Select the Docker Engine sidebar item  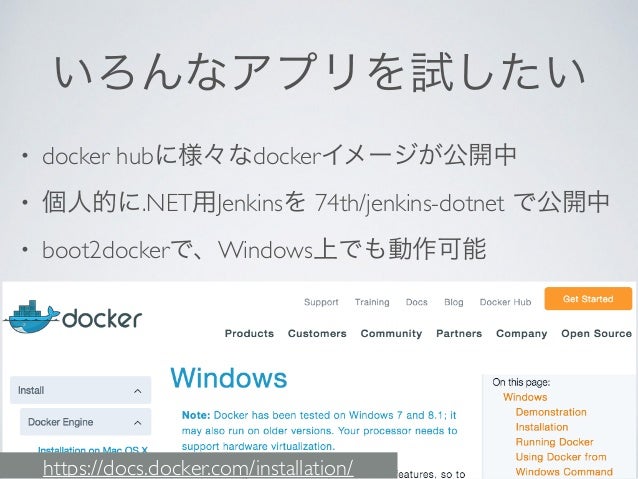coord(85,422)
